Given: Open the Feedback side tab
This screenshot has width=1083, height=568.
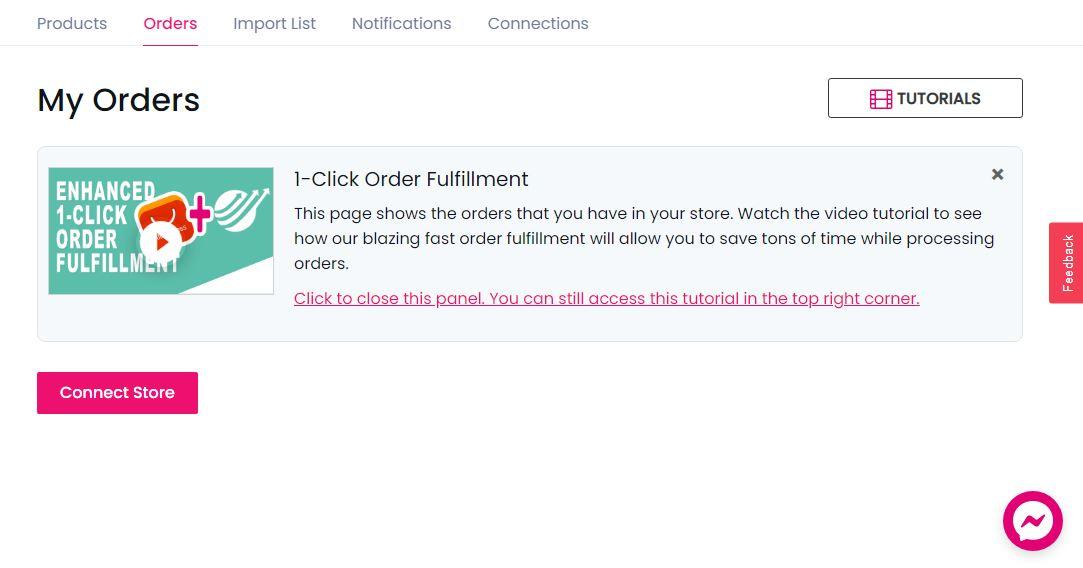Looking at the screenshot, I should [1066, 263].
